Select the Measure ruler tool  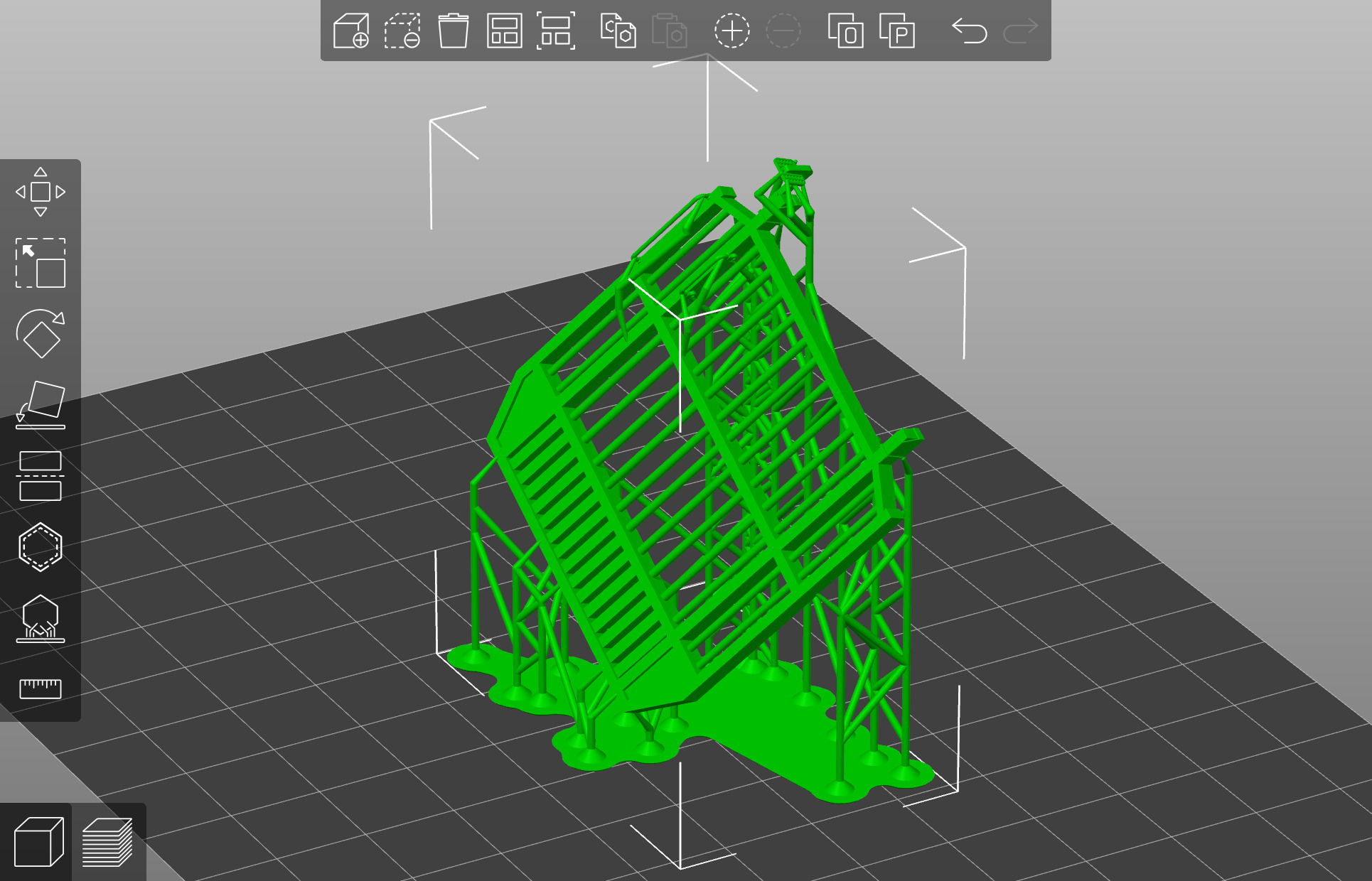pyautogui.click(x=41, y=688)
